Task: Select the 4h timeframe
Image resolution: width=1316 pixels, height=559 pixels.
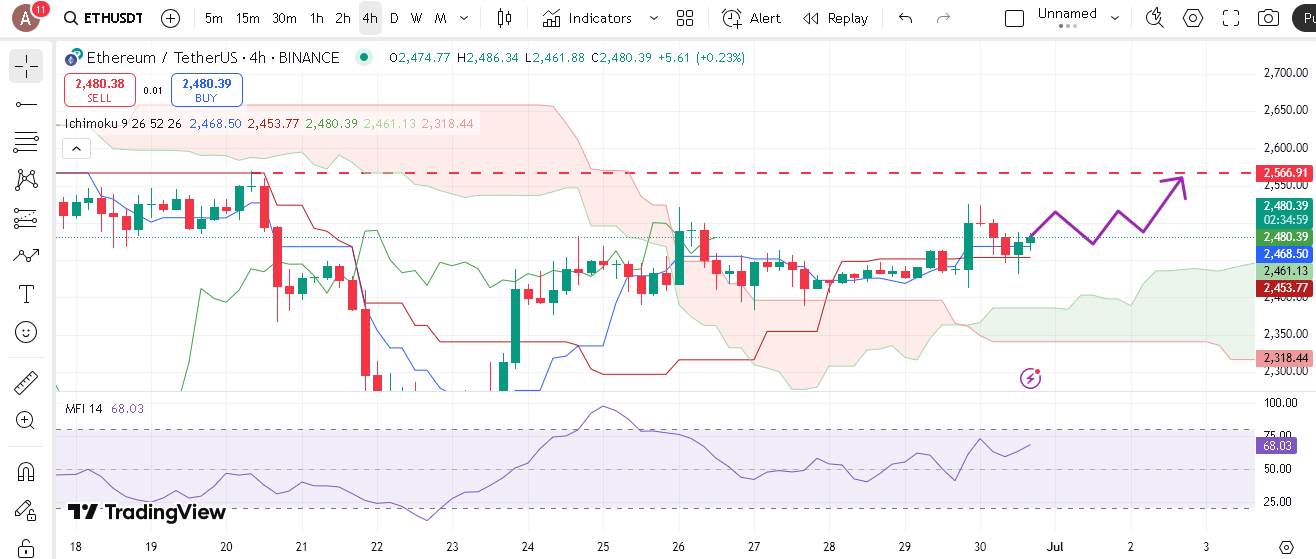Action: pyautogui.click(x=370, y=18)
